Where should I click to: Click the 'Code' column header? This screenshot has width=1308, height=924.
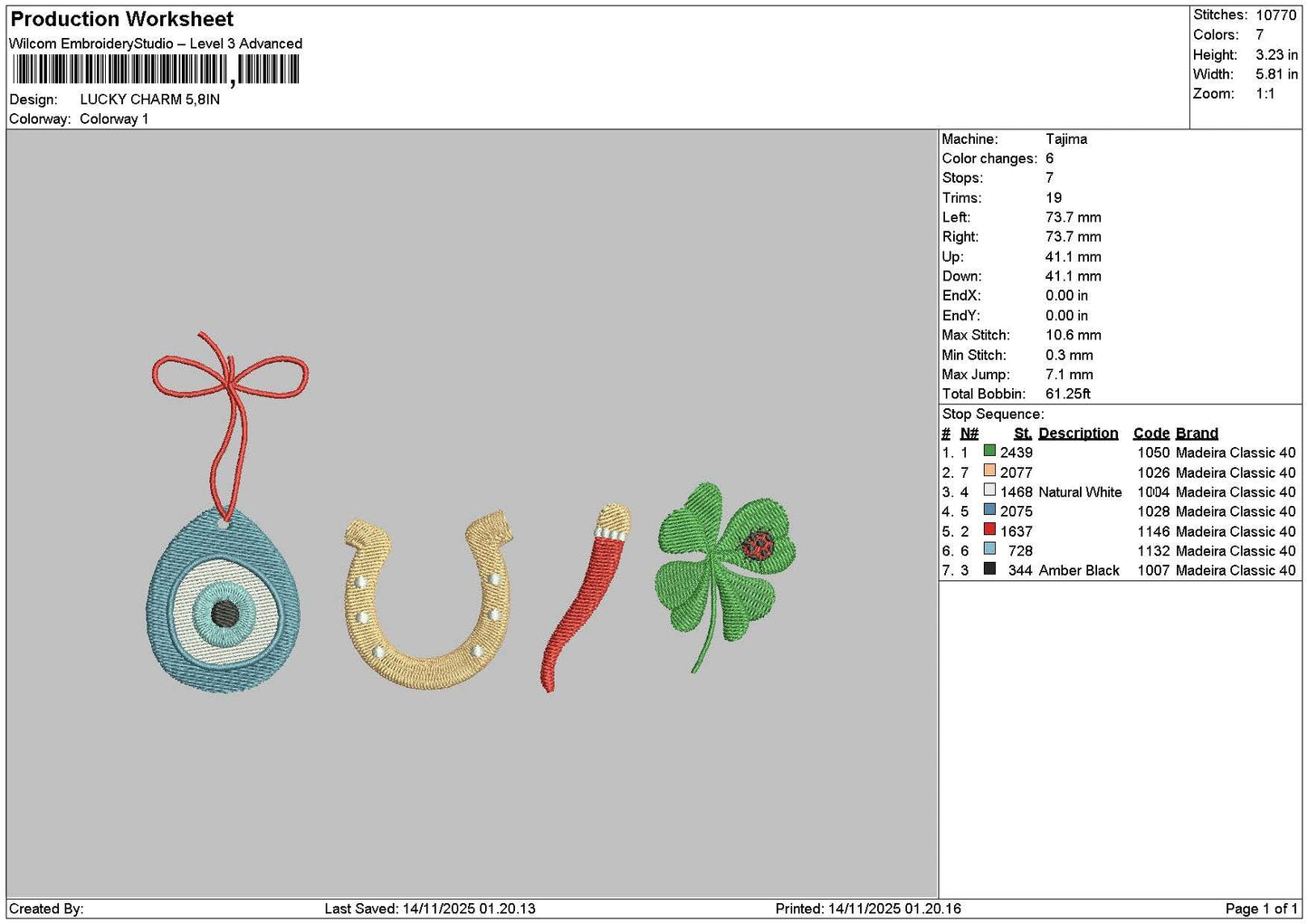(x=1151, y=433)
